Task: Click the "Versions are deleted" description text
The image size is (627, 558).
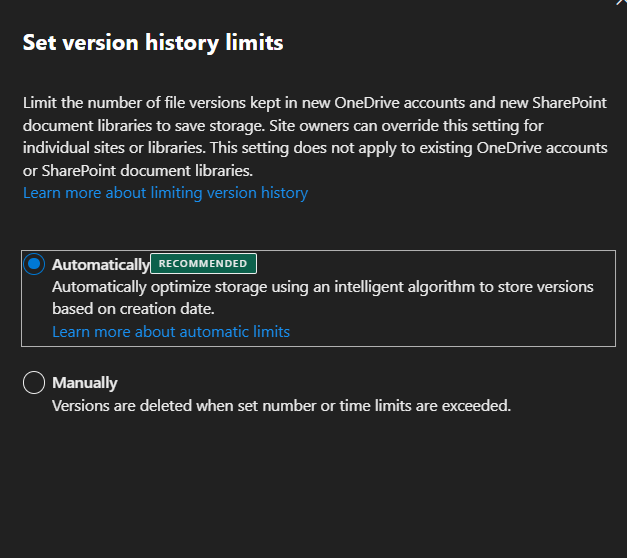Action: tap(280, 405)
